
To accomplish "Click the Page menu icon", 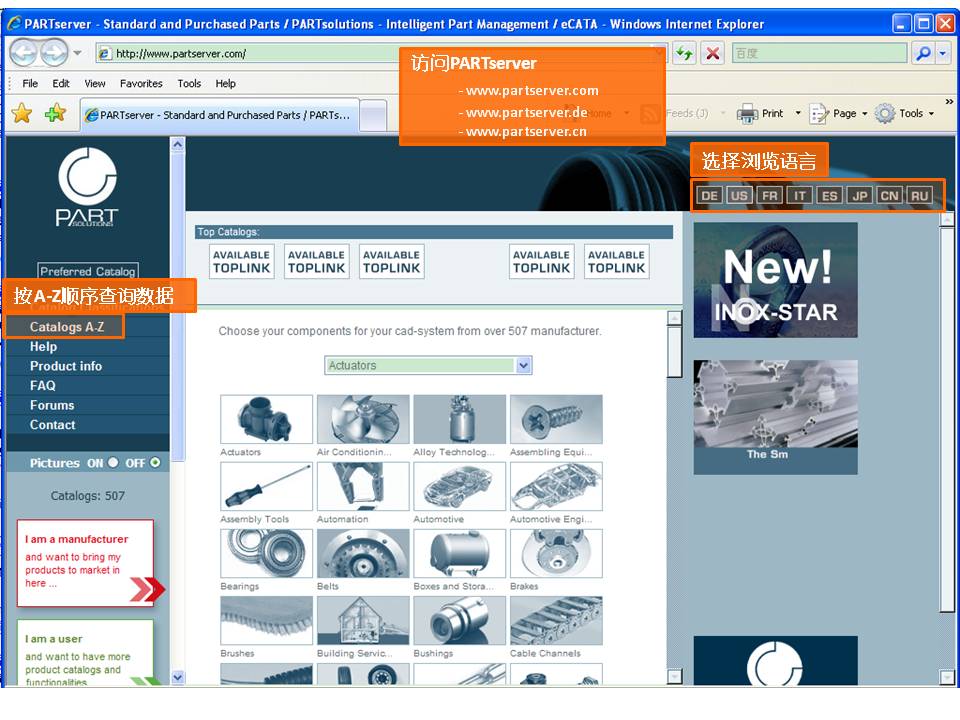I will pyautogui.click(x=819, y=114).
